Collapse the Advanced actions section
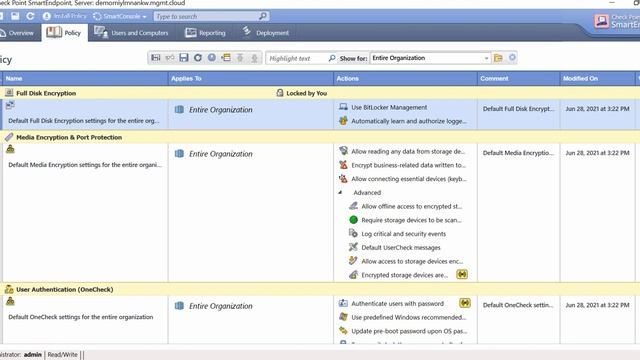640x360 pixels. pyautogui.click(x=340, y=192)
